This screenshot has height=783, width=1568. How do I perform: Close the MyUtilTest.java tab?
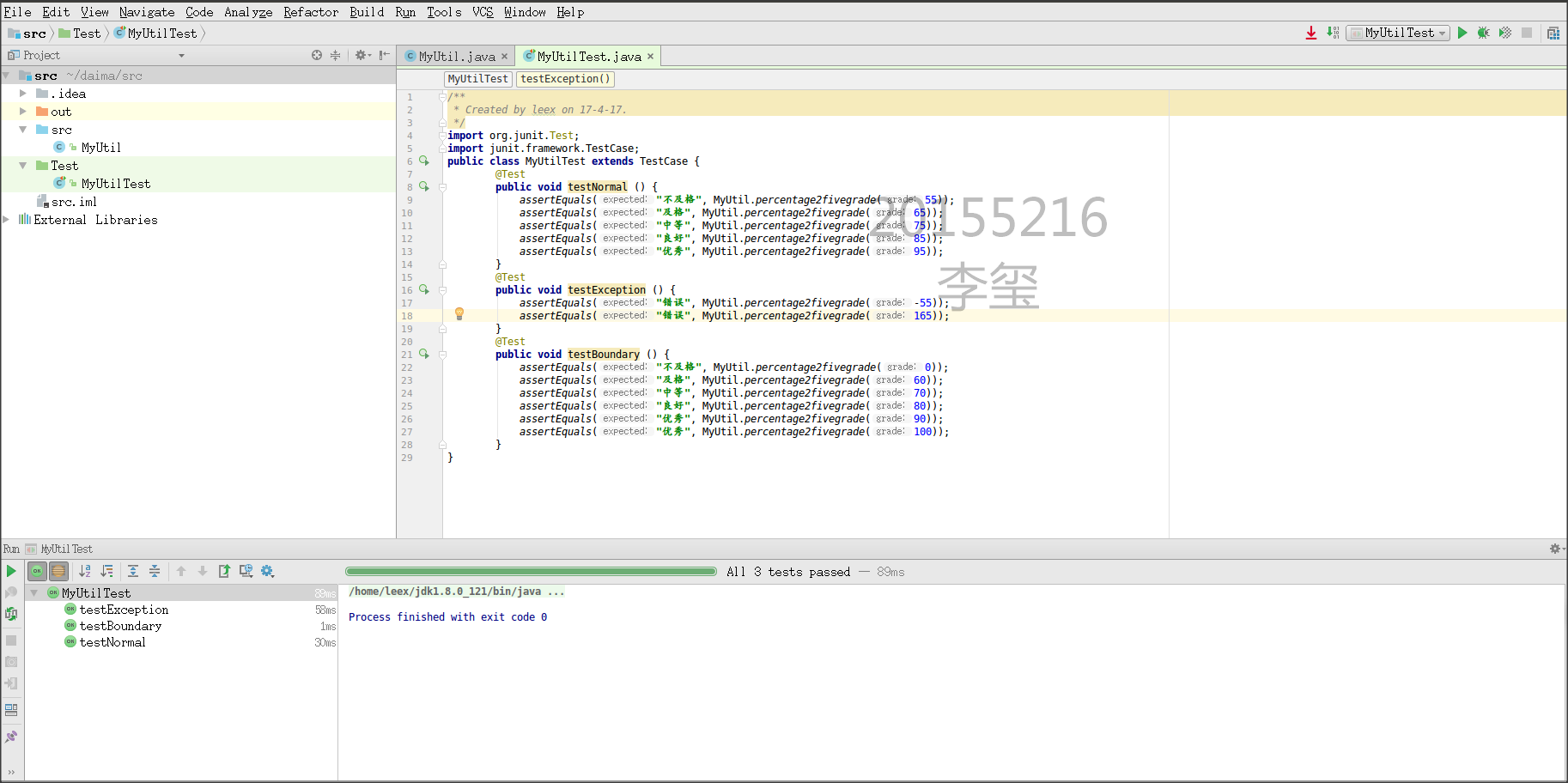pos(651,57)
